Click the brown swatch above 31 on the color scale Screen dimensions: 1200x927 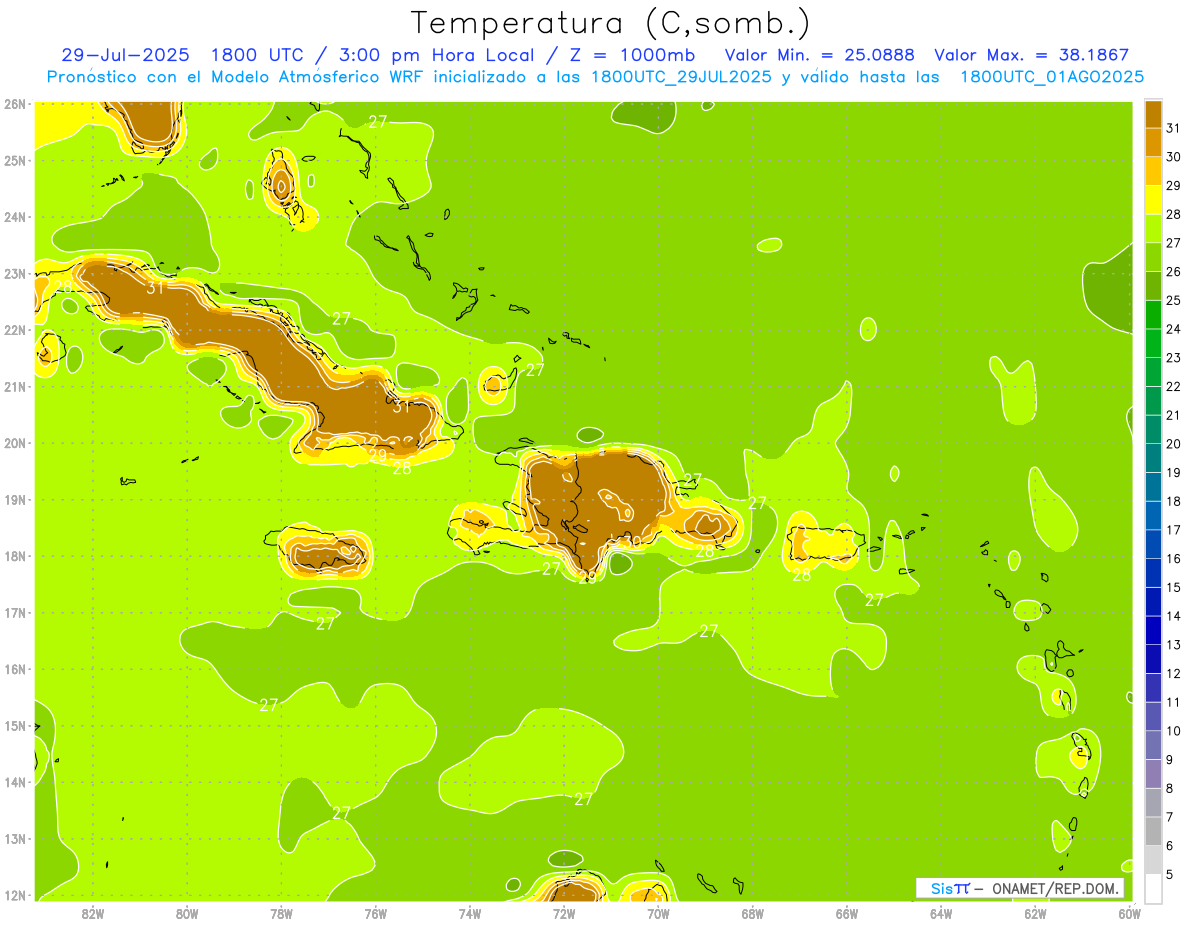point(1153,114)
